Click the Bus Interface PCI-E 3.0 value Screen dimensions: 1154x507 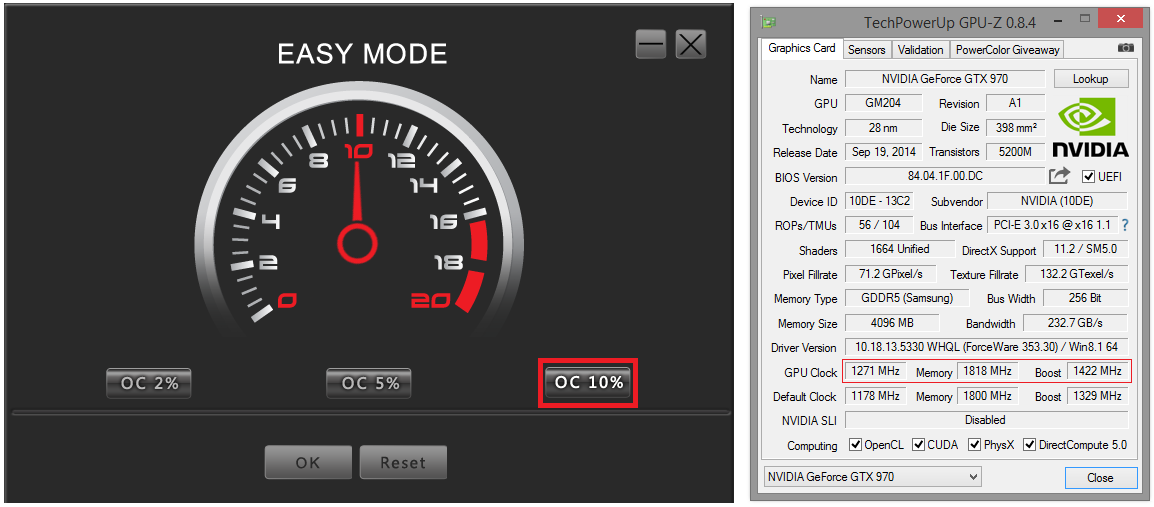coord(1052,225)
